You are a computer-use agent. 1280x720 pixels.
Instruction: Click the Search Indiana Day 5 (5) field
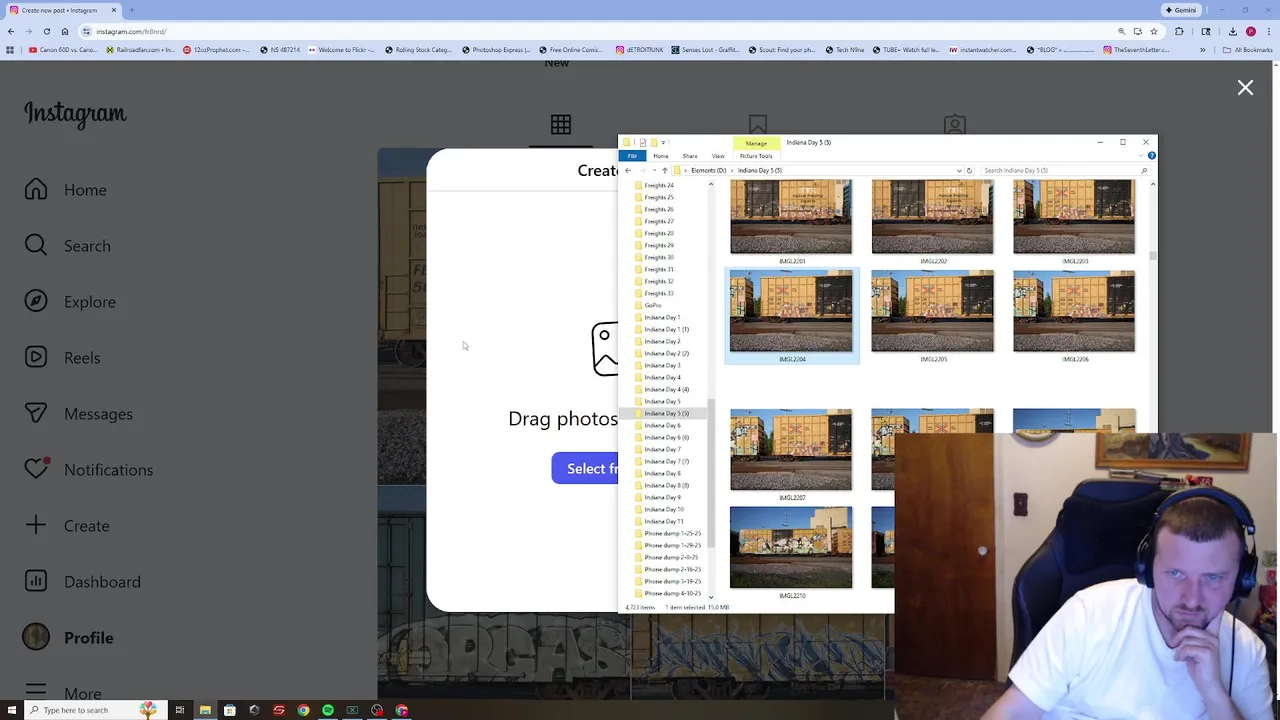pyautogui.click(x=1065, y=171)
